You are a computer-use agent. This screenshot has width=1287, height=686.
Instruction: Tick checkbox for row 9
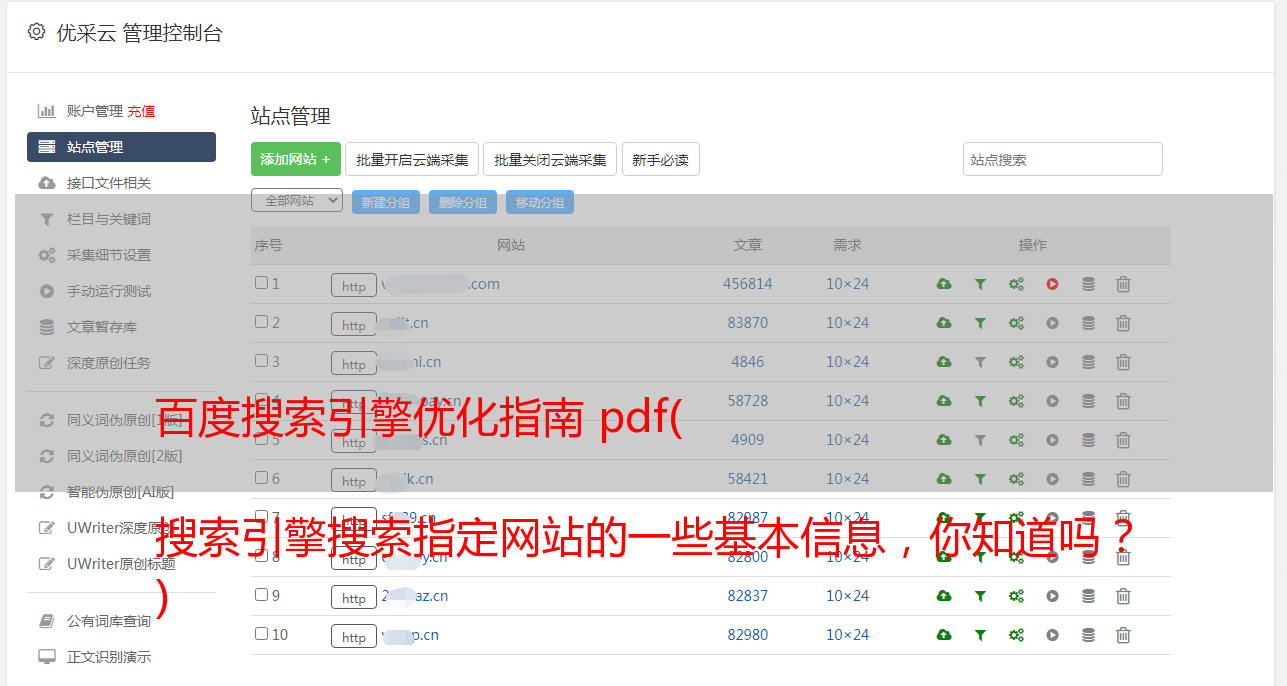pos(261,595)
